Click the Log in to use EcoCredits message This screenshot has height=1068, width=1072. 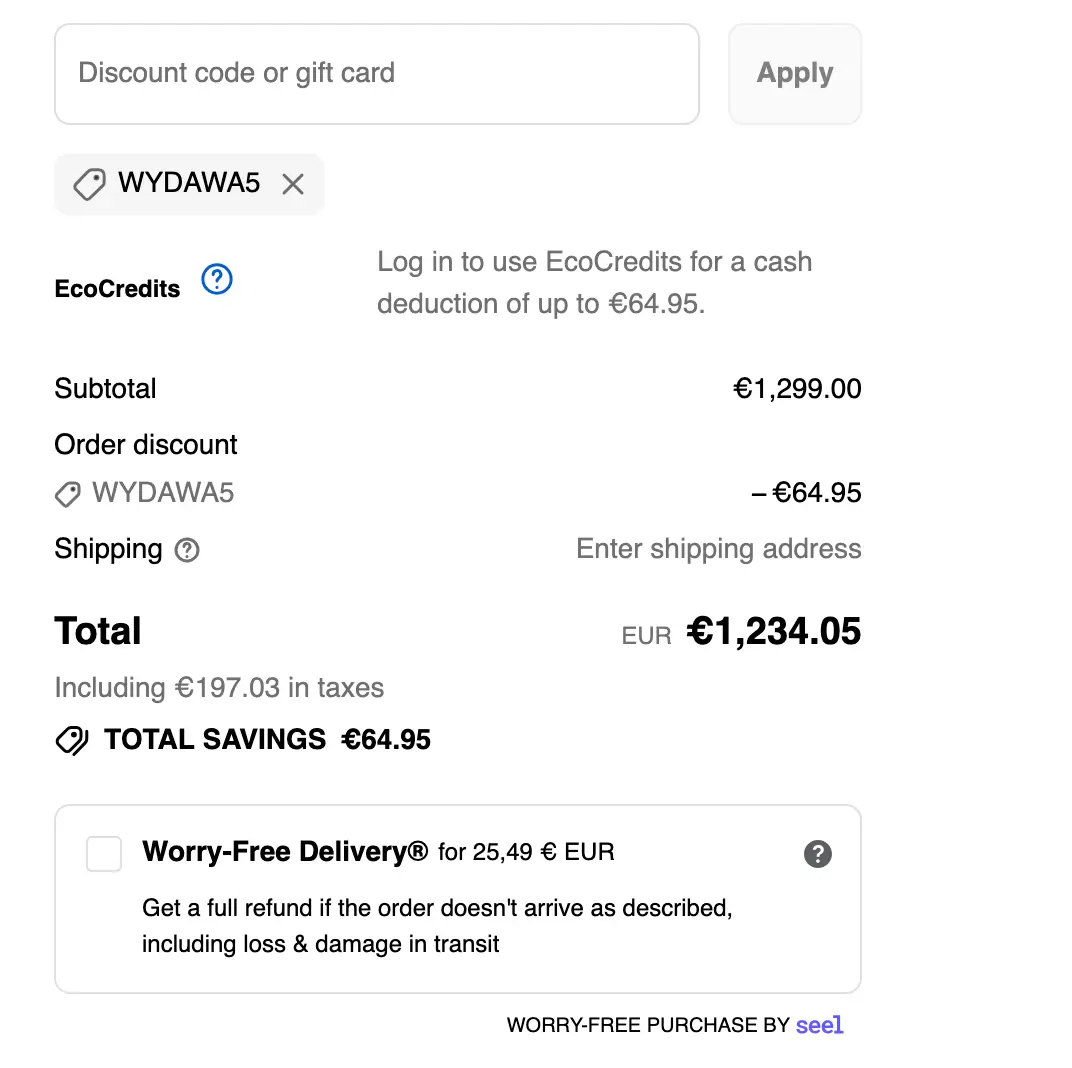[594, 282]
